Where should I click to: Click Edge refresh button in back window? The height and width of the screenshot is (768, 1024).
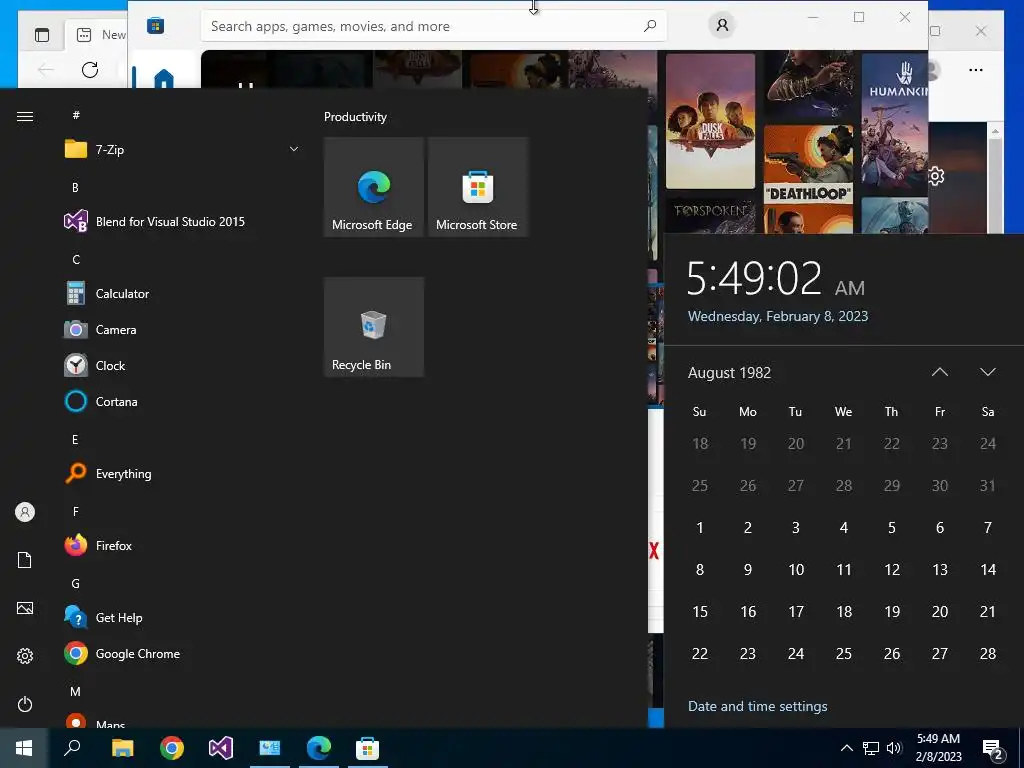click(90, 69)
